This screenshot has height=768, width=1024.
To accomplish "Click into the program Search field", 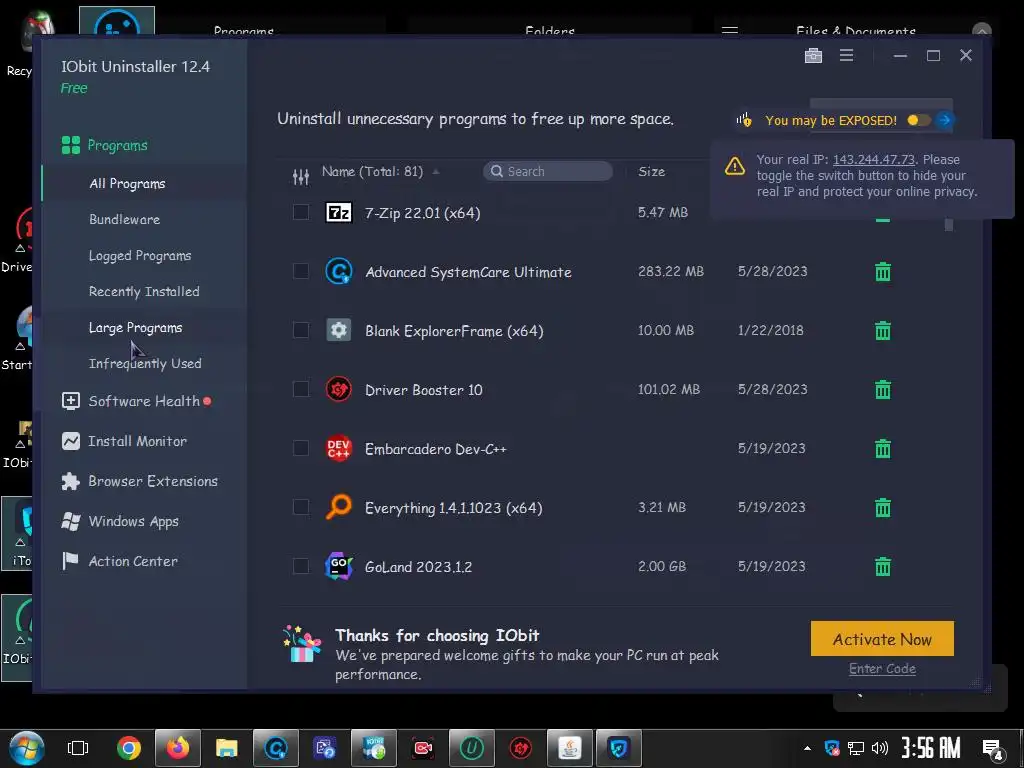I will [548, 171].
